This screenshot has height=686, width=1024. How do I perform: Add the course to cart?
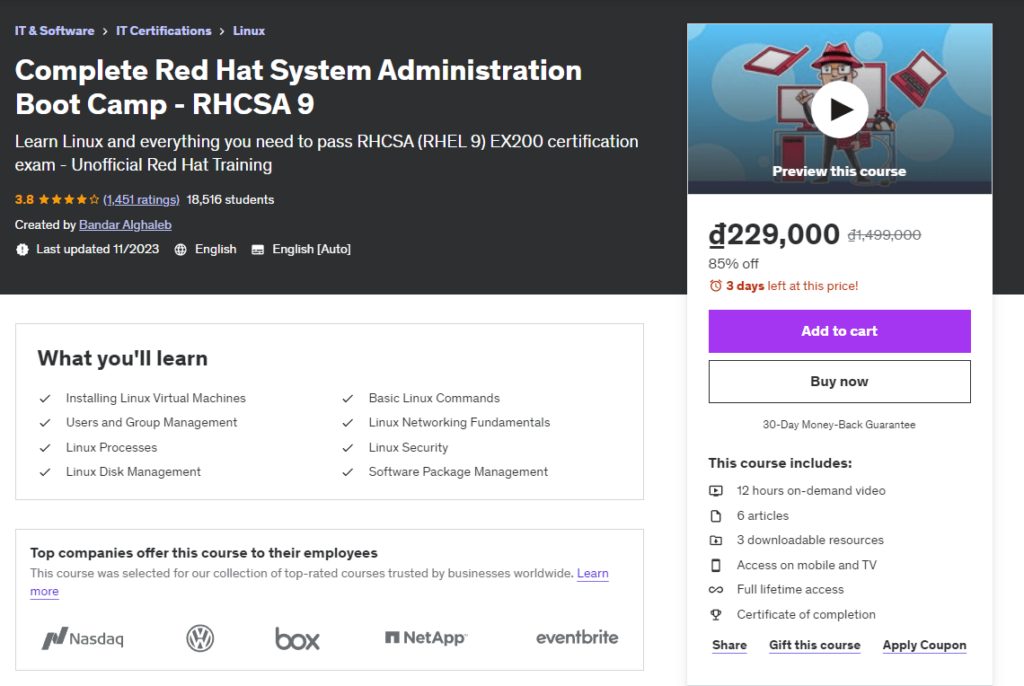pos(839,331)
